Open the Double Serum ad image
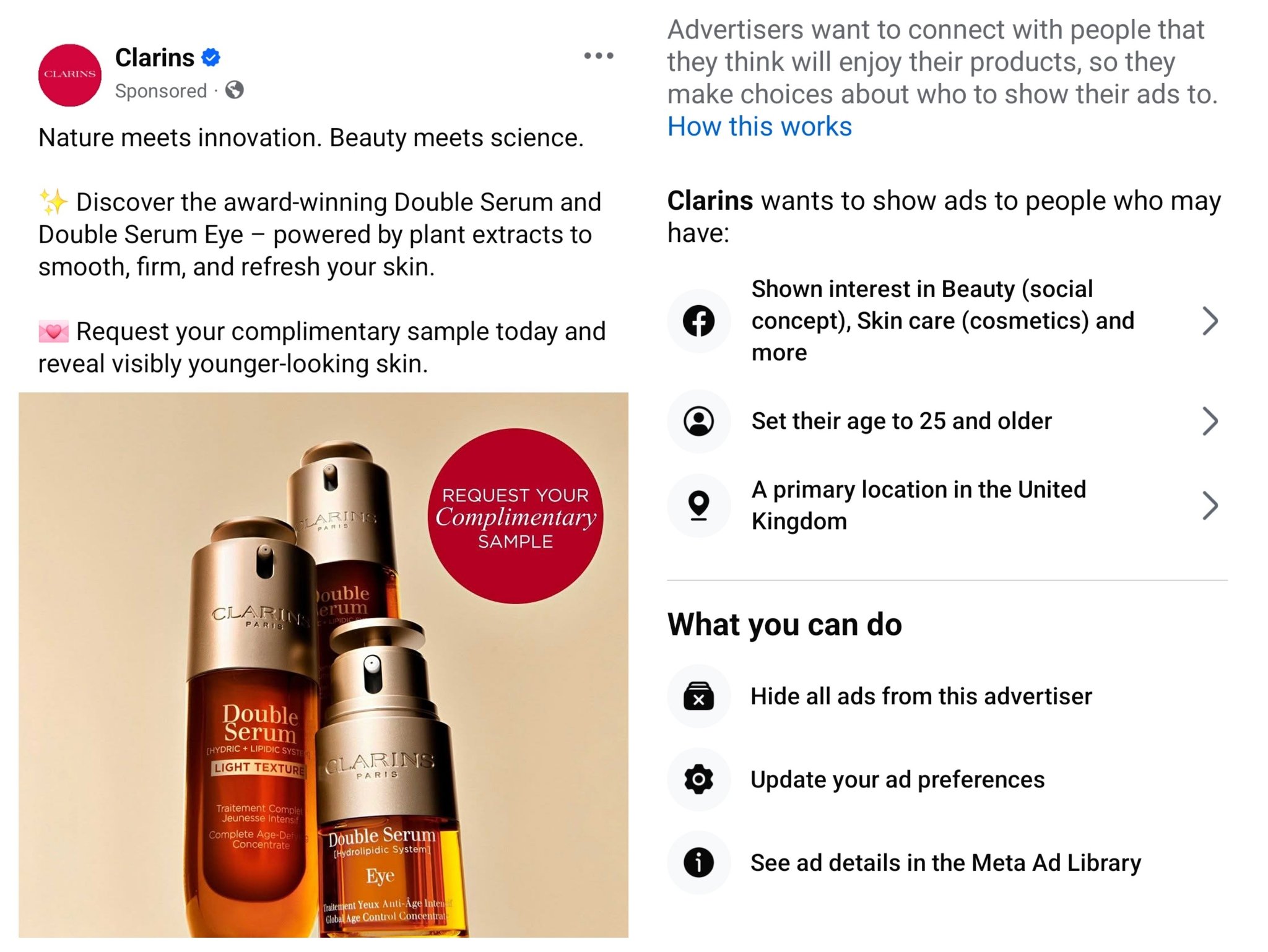The width and height of the screenshot is (1268, 952). (323, 665)
